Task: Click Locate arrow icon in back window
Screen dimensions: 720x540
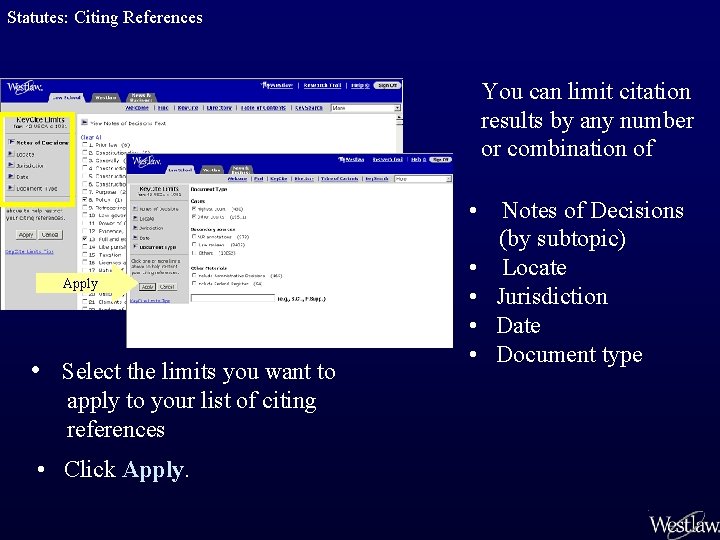Action: click(11, 153)
